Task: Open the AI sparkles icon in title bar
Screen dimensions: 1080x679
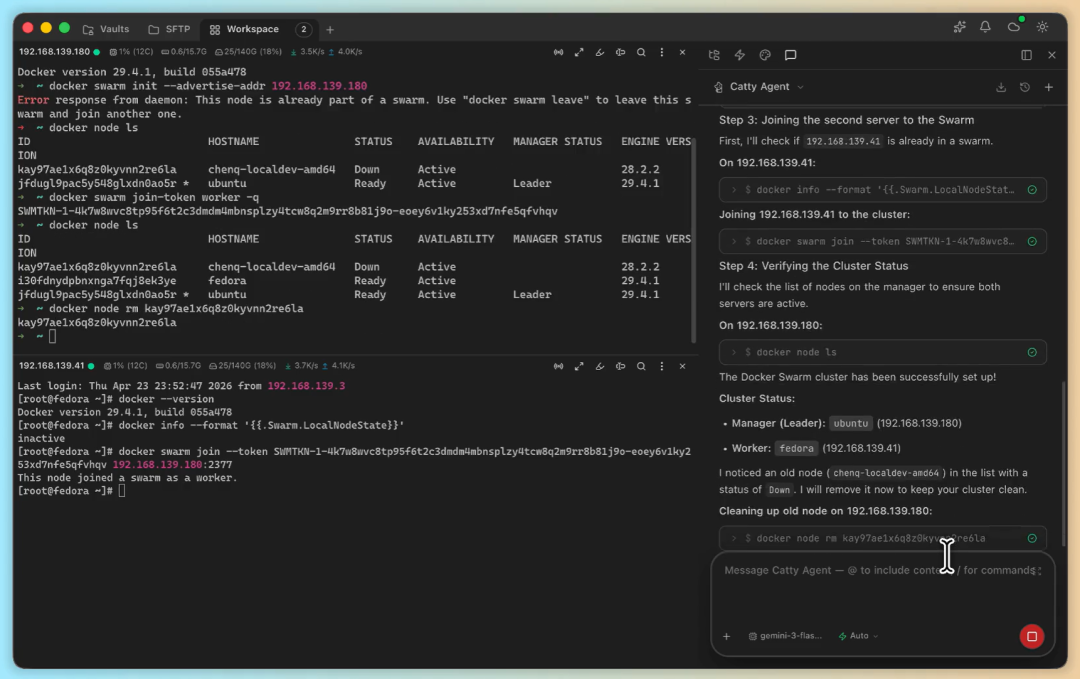Action: [959, 27]
